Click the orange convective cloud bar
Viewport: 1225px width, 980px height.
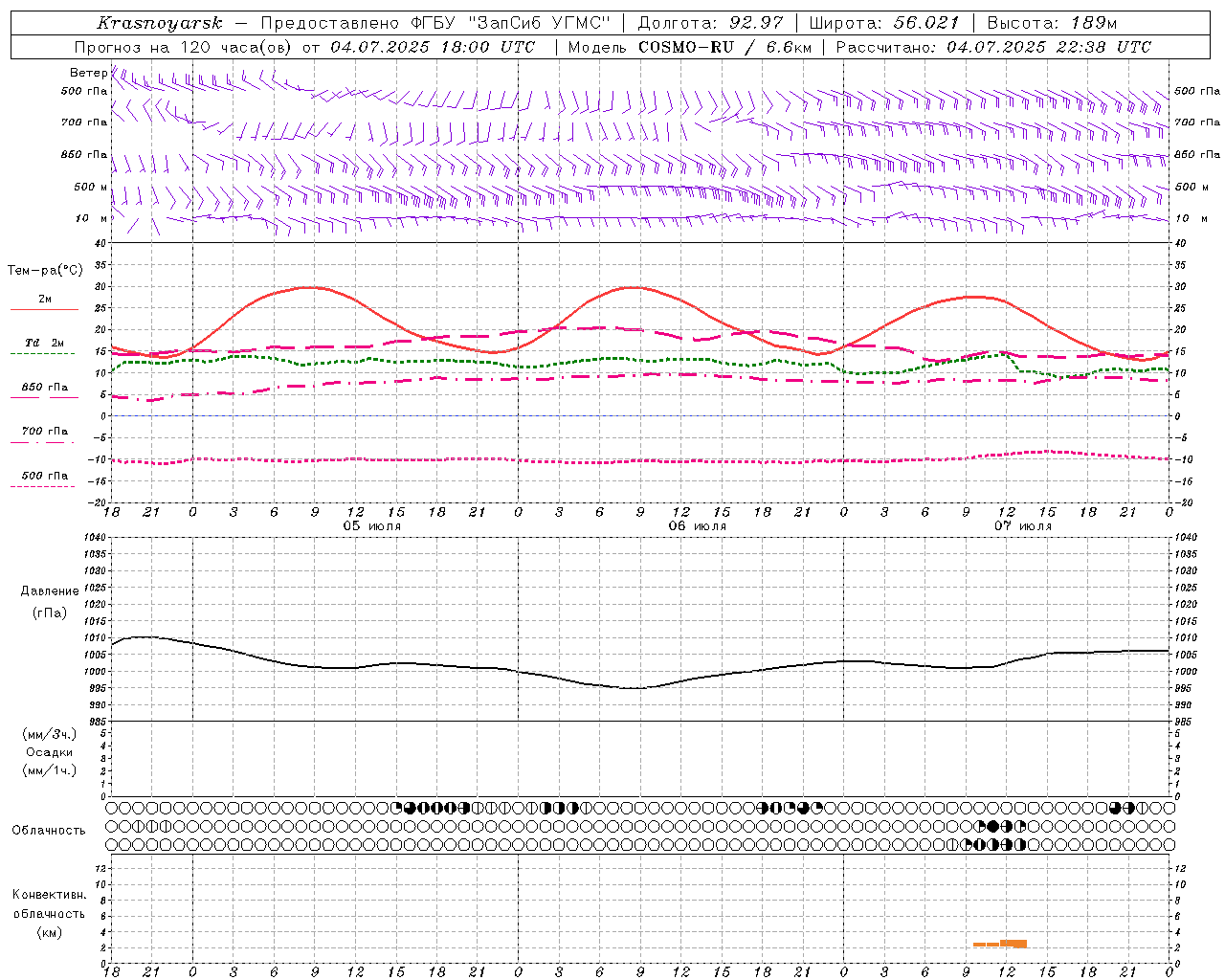[1000, 944]
